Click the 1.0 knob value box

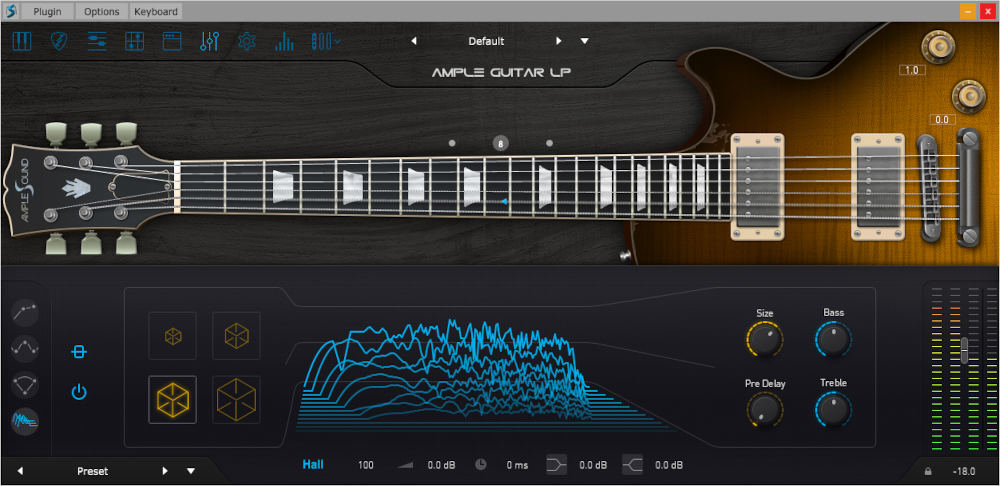click(x=911, y=70)
